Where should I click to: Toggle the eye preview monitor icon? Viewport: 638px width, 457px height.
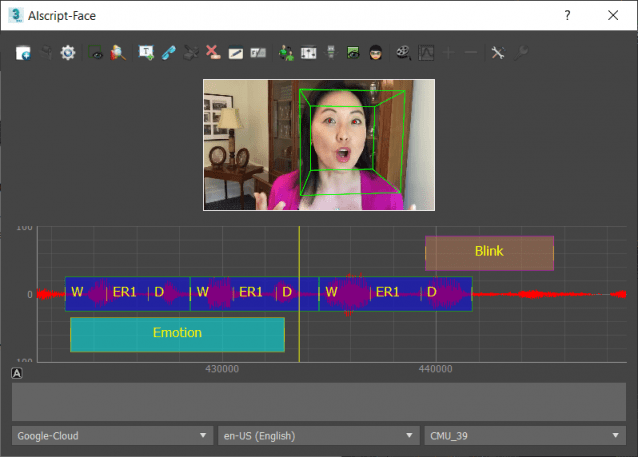(x=95, y=53)
